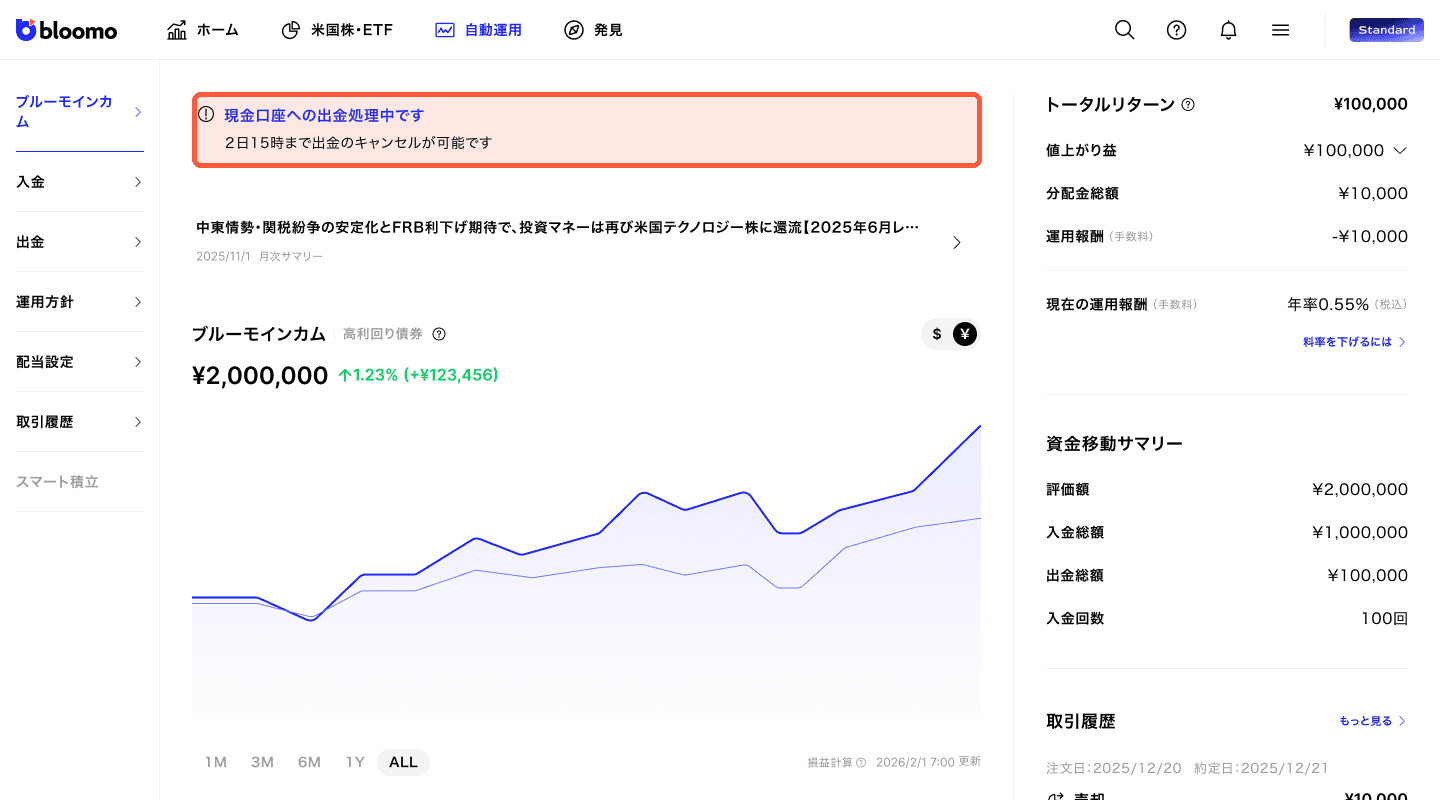Viewport: 1440px width, 800px height.
Task: Click chevron next to 出金 sidebar
Action: pyautogui.click(x=138, y=242)
